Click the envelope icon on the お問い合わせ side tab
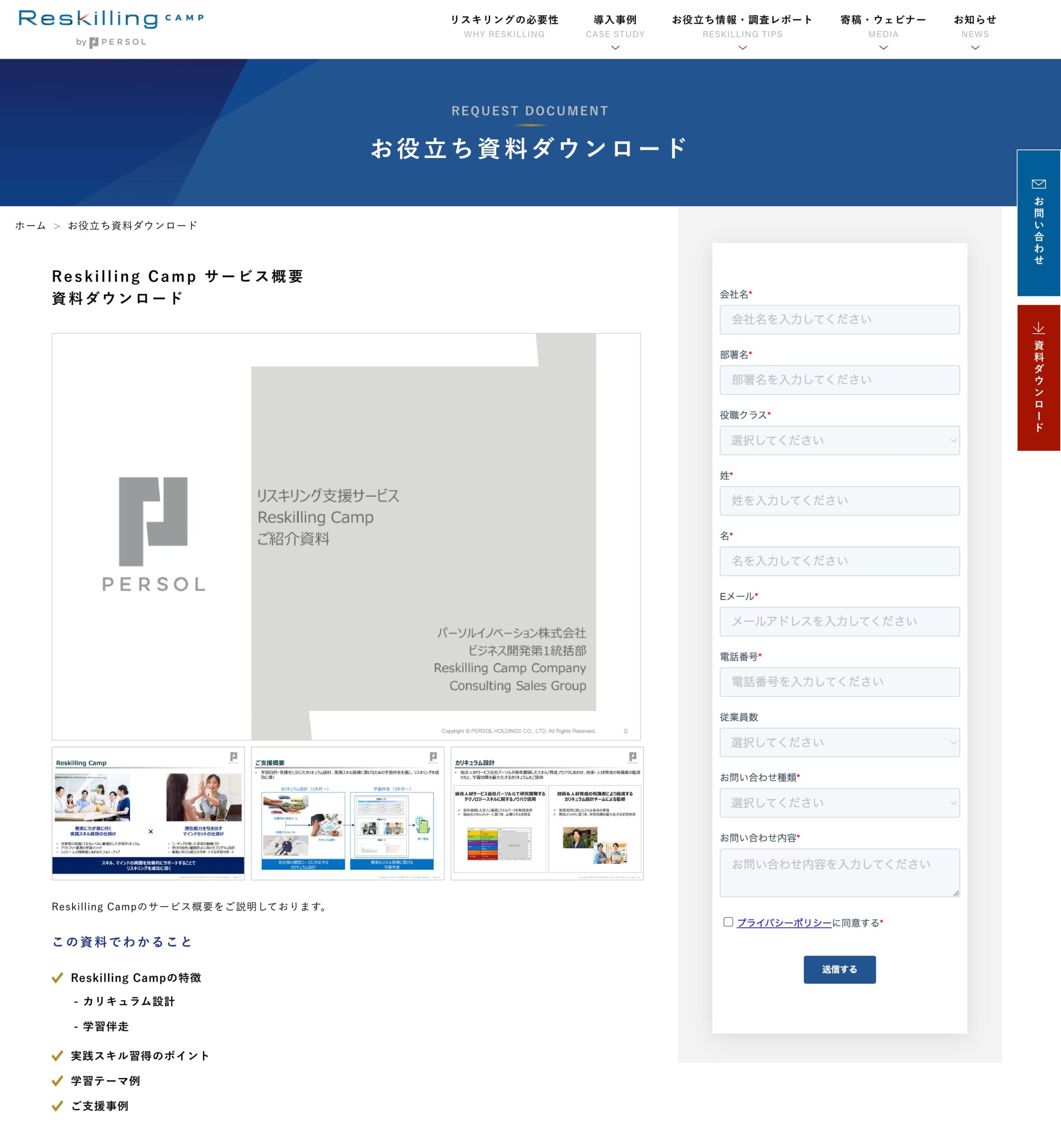This screenshot has width=1061, height=1148. click(1039, 184)
